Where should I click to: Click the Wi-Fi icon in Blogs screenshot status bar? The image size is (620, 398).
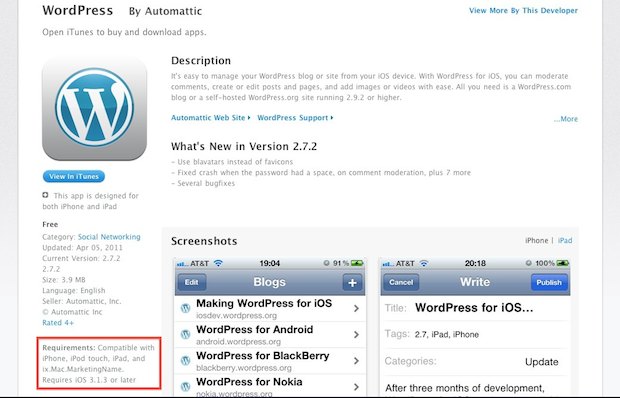pos(218,263)
